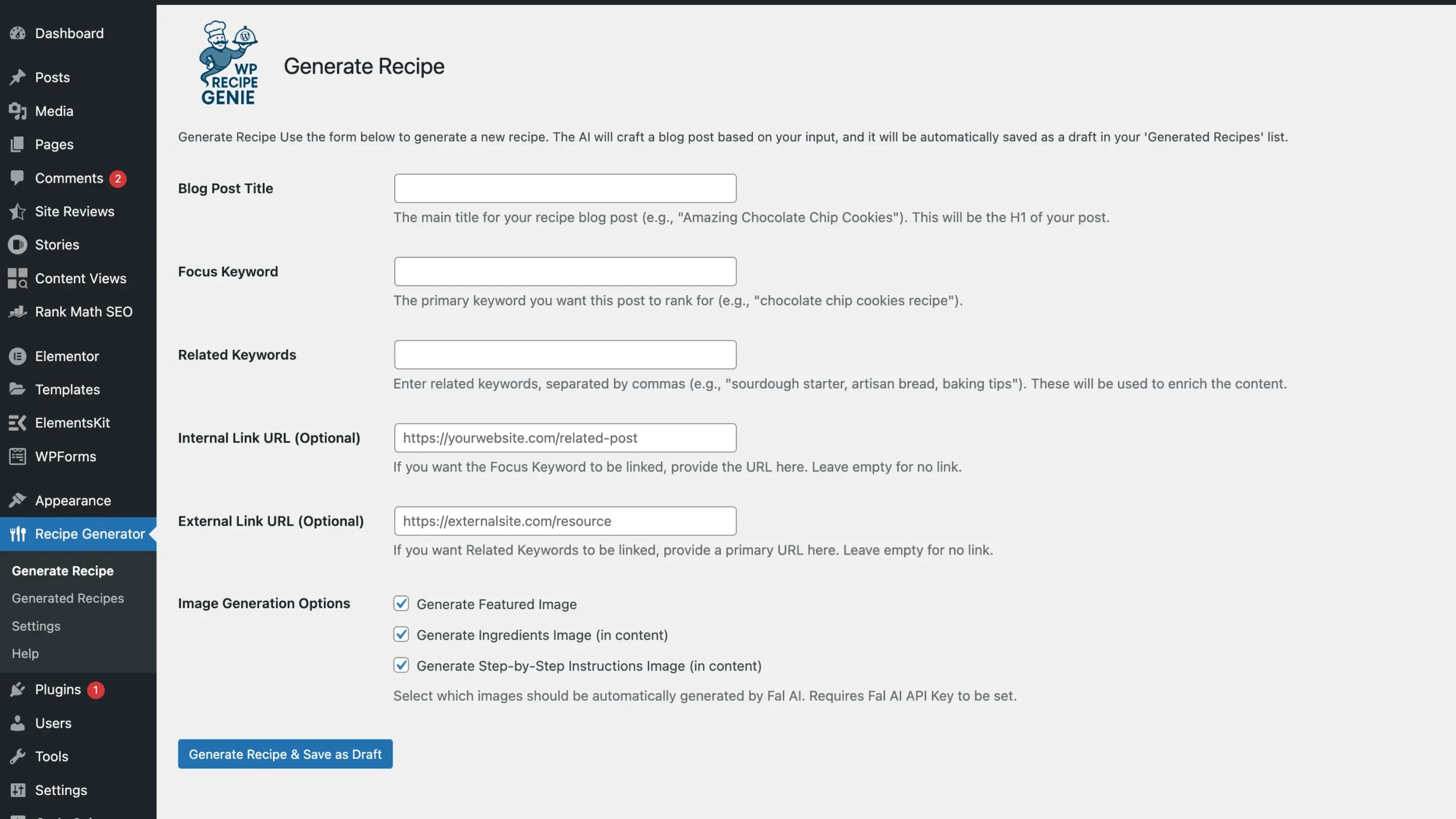The image size is (1456, 819).
Task: Focus the Related Keywords field
Action: 565,355
